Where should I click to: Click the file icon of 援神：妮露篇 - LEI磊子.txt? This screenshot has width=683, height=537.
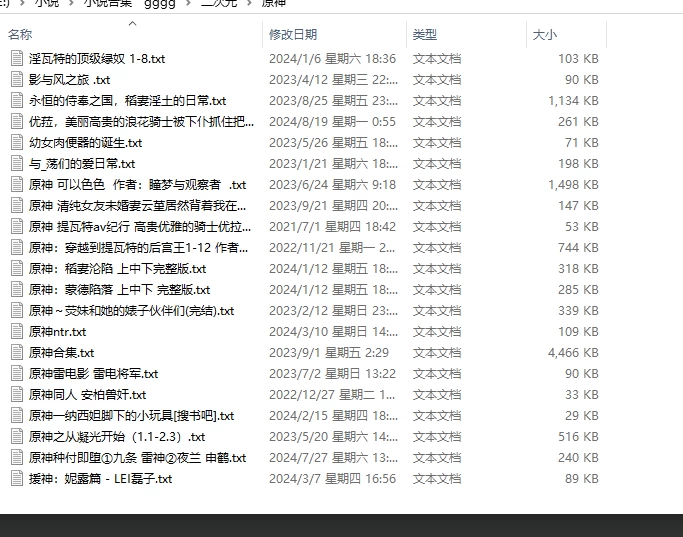pos(17,478)
